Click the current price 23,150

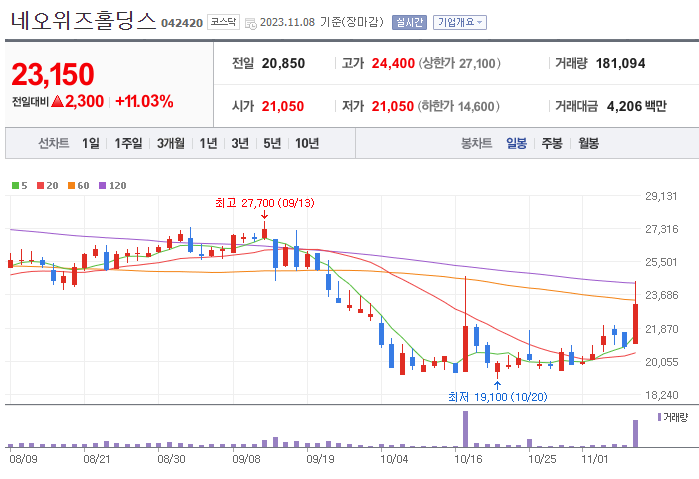pyautogui.click(x=53, y=74)
